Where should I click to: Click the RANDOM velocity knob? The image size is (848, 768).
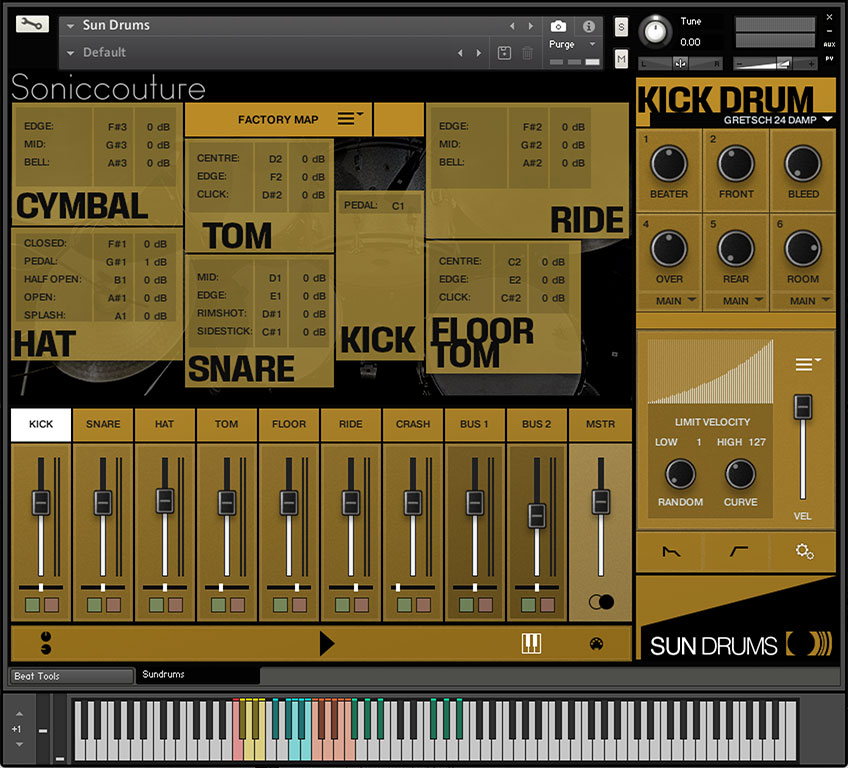point(680,474)
